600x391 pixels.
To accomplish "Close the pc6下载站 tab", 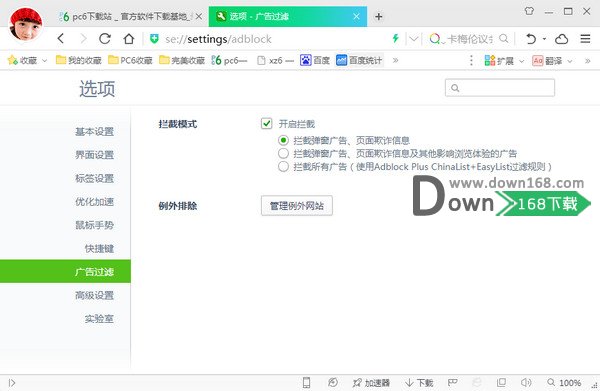I will [x=199, y=16].
